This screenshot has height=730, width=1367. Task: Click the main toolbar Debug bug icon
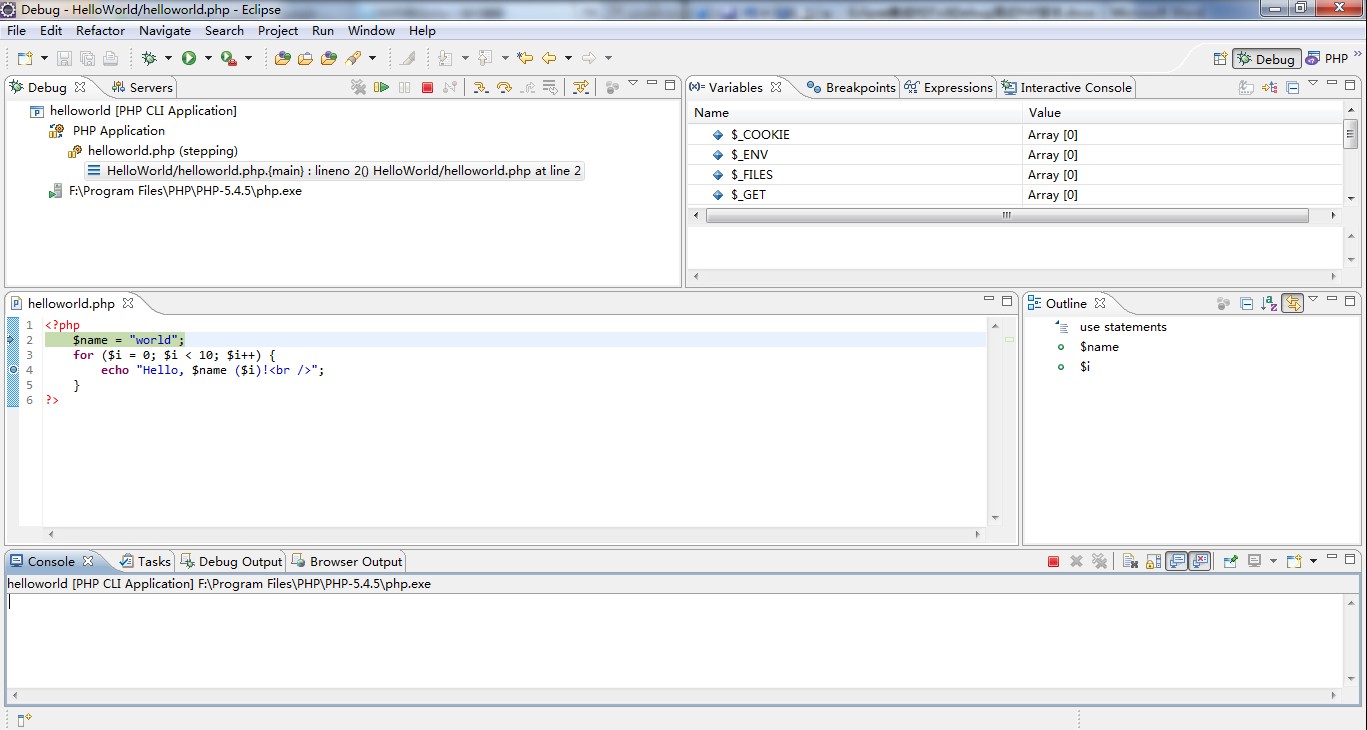[150, 59]
